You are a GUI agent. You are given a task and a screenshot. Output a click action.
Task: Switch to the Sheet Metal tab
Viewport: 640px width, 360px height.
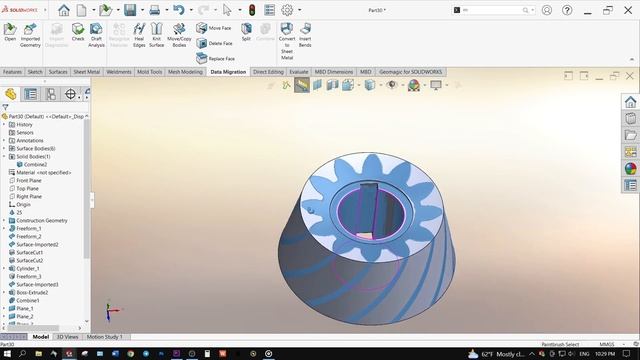(x=87, y=72)
